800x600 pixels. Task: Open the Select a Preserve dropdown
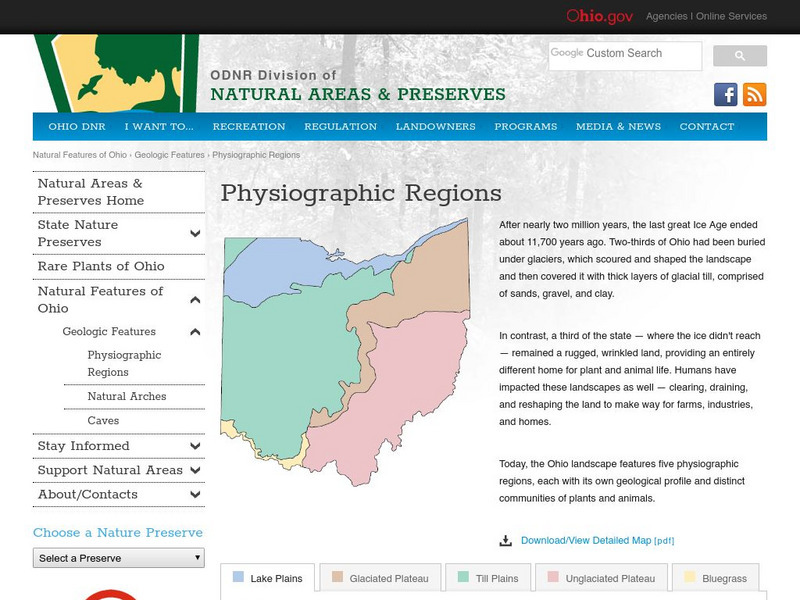pos(118,559)
